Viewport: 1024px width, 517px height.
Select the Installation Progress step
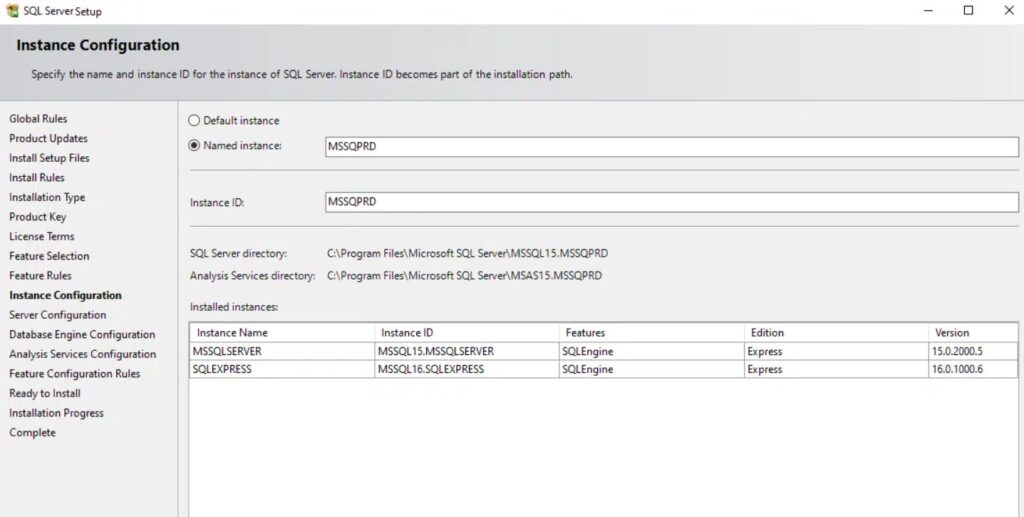[x=56, y=413]
